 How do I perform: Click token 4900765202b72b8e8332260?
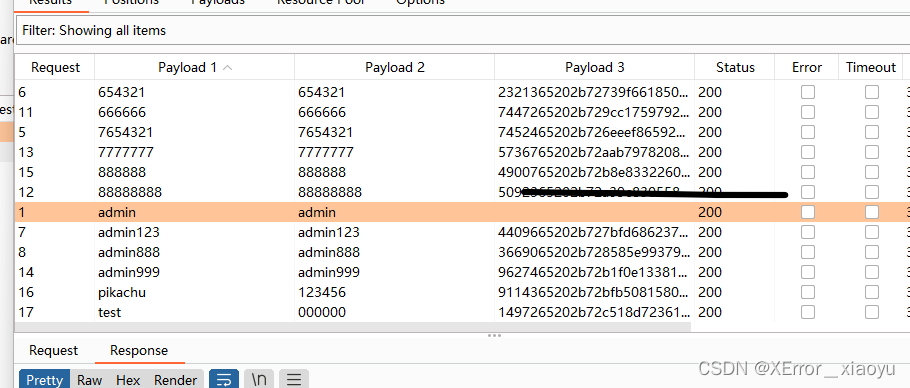tap(594, 172)
